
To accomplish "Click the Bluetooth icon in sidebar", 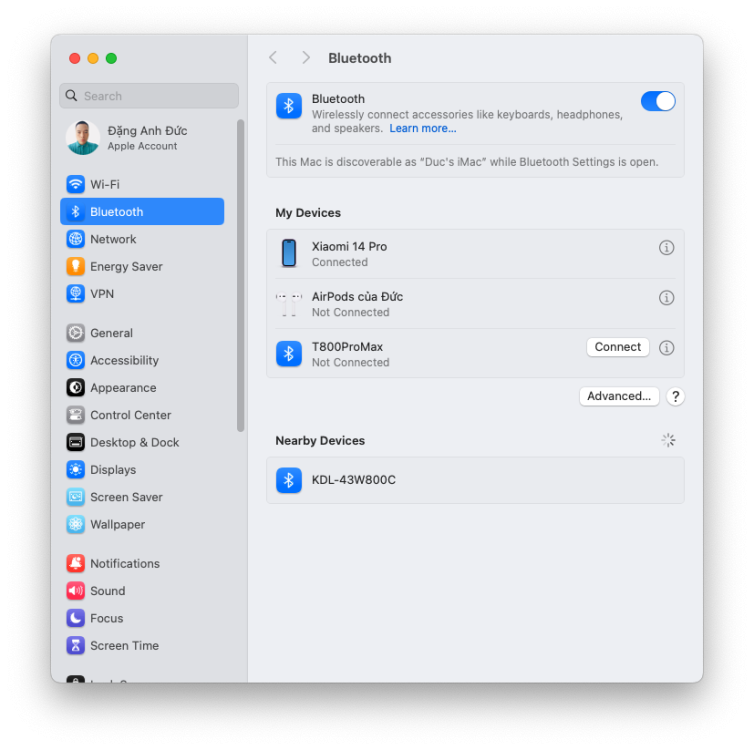I will (75, 212).
